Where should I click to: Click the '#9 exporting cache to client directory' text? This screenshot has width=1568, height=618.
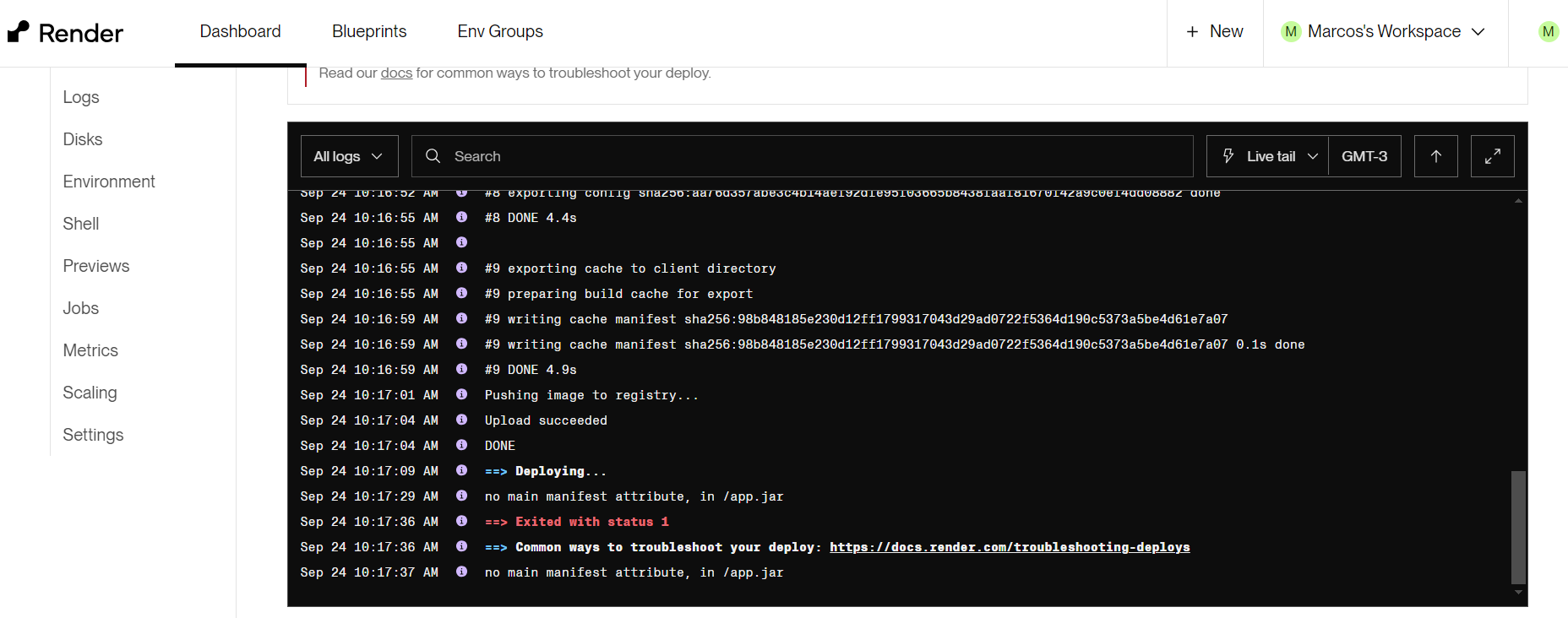click(x=630, y=268)
